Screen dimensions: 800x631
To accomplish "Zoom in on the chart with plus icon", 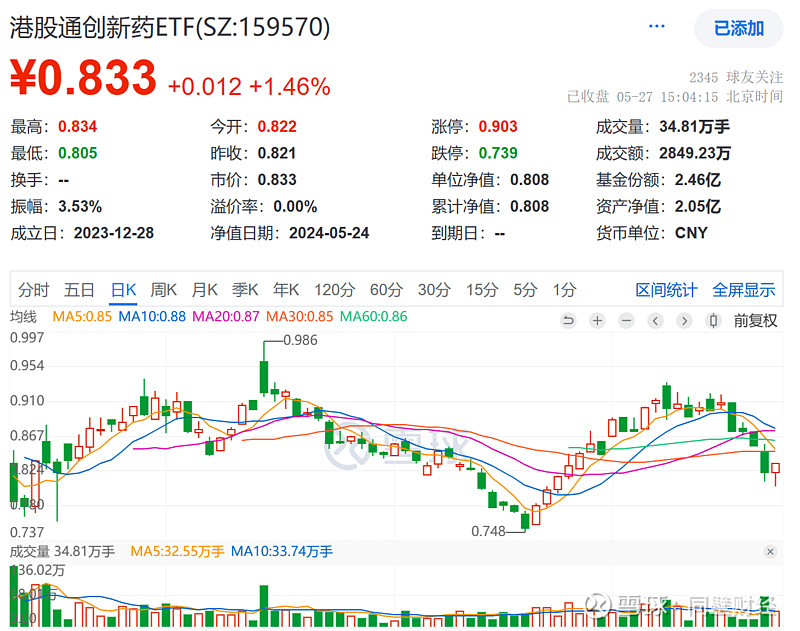I will (x=597, y=321).
